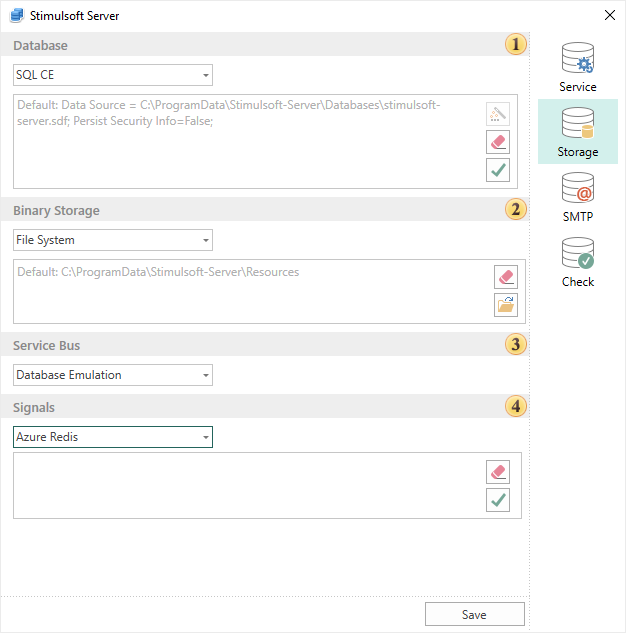Click the Save button
The width and height of the screenshot is (626, 633).
475,614
